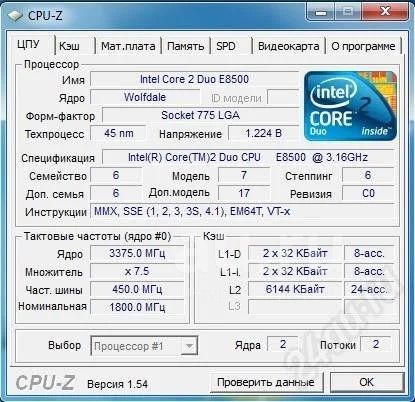Click the Intel Core 2 Duo logo
The image size is (415, 402).
click(350, 106)
